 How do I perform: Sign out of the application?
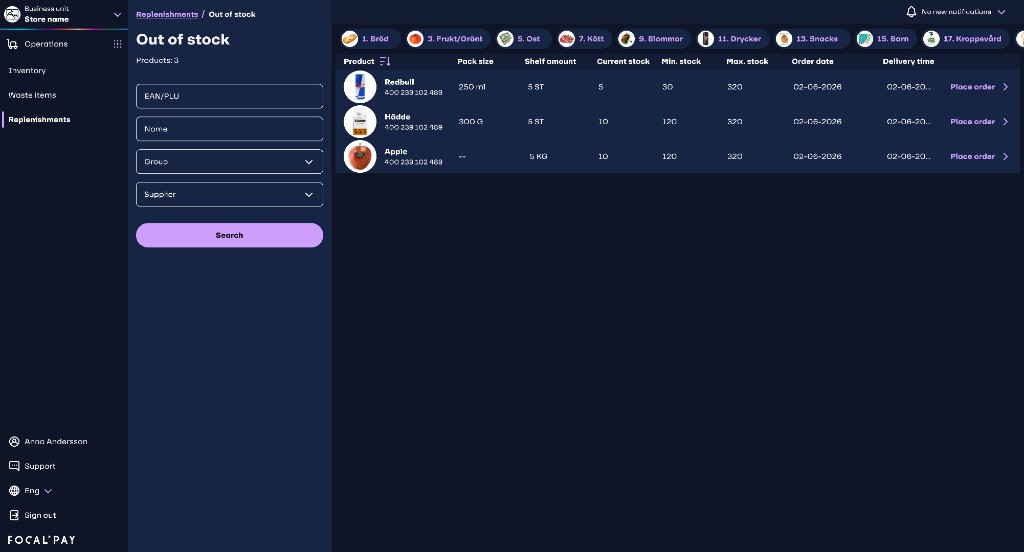click(x=40, y=515)
